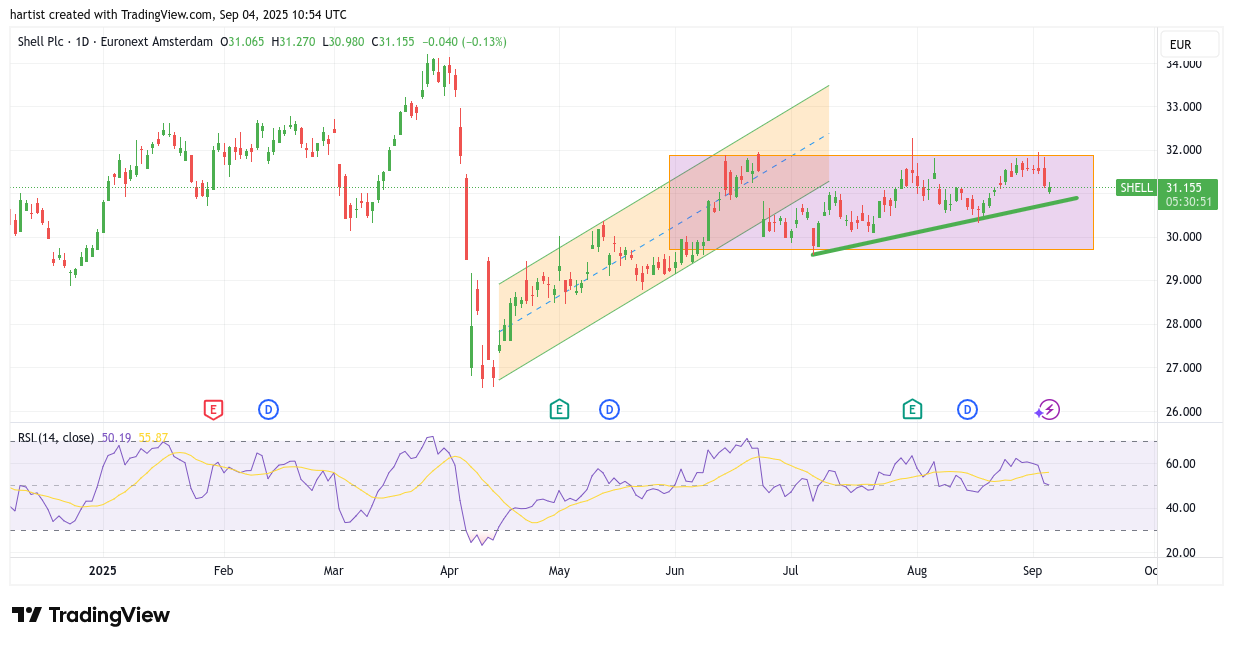Click the RSI value 50.19

pyautogui.click(x=115, y=438)
